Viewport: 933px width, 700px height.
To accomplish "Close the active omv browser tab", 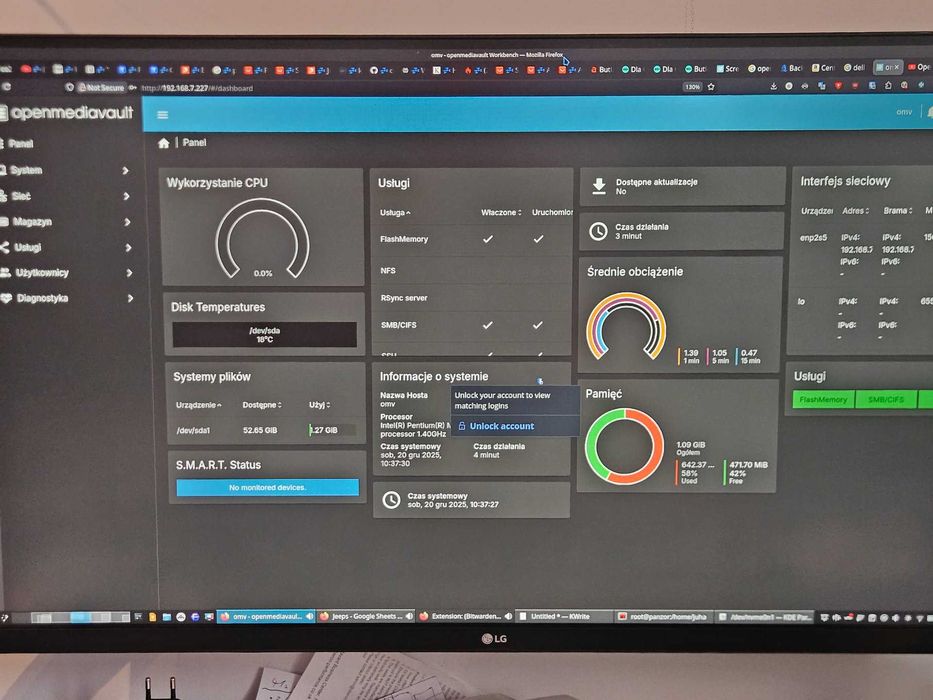I will pos(897,67).
